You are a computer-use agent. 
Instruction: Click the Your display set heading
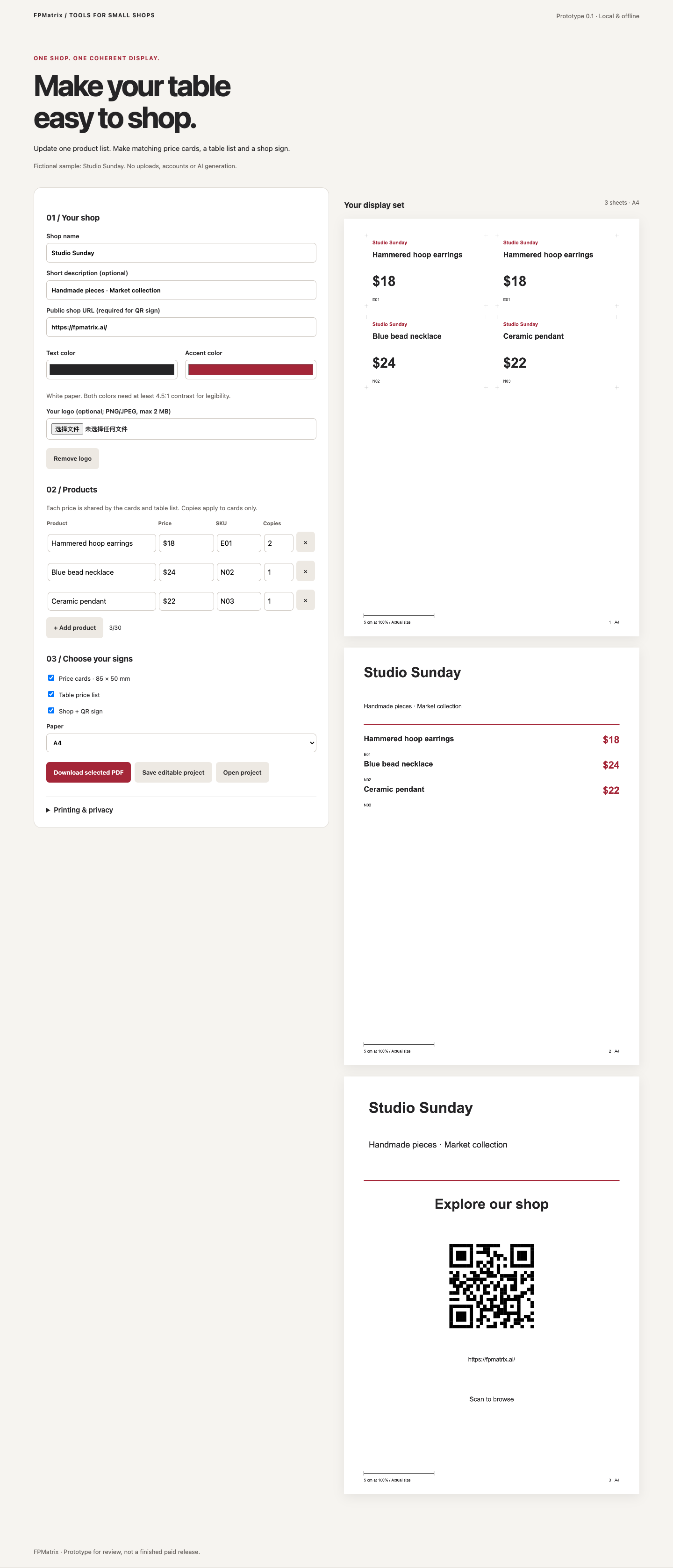tap(374, 205)
